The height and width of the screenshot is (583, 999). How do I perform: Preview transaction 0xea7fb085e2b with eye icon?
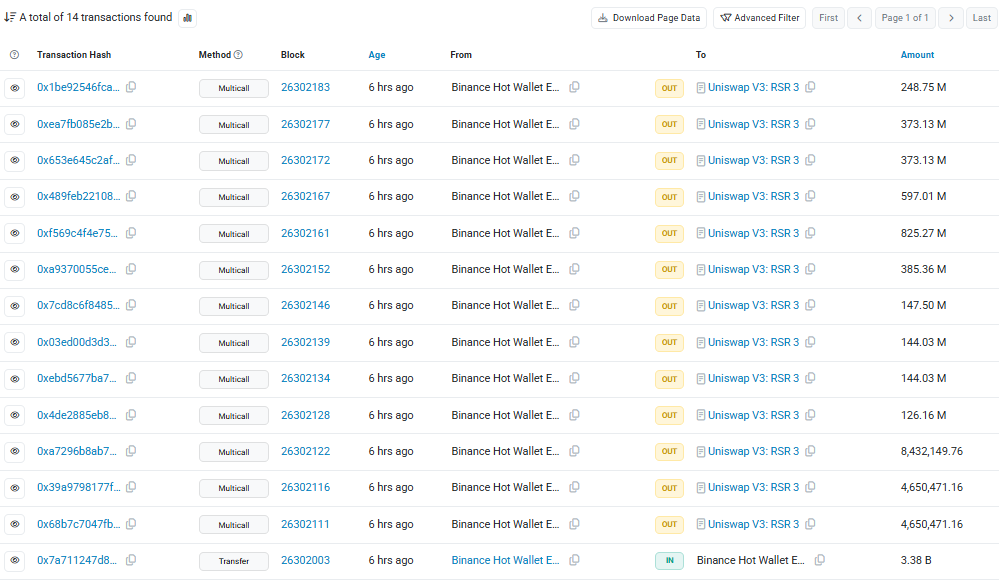(15, 124)
